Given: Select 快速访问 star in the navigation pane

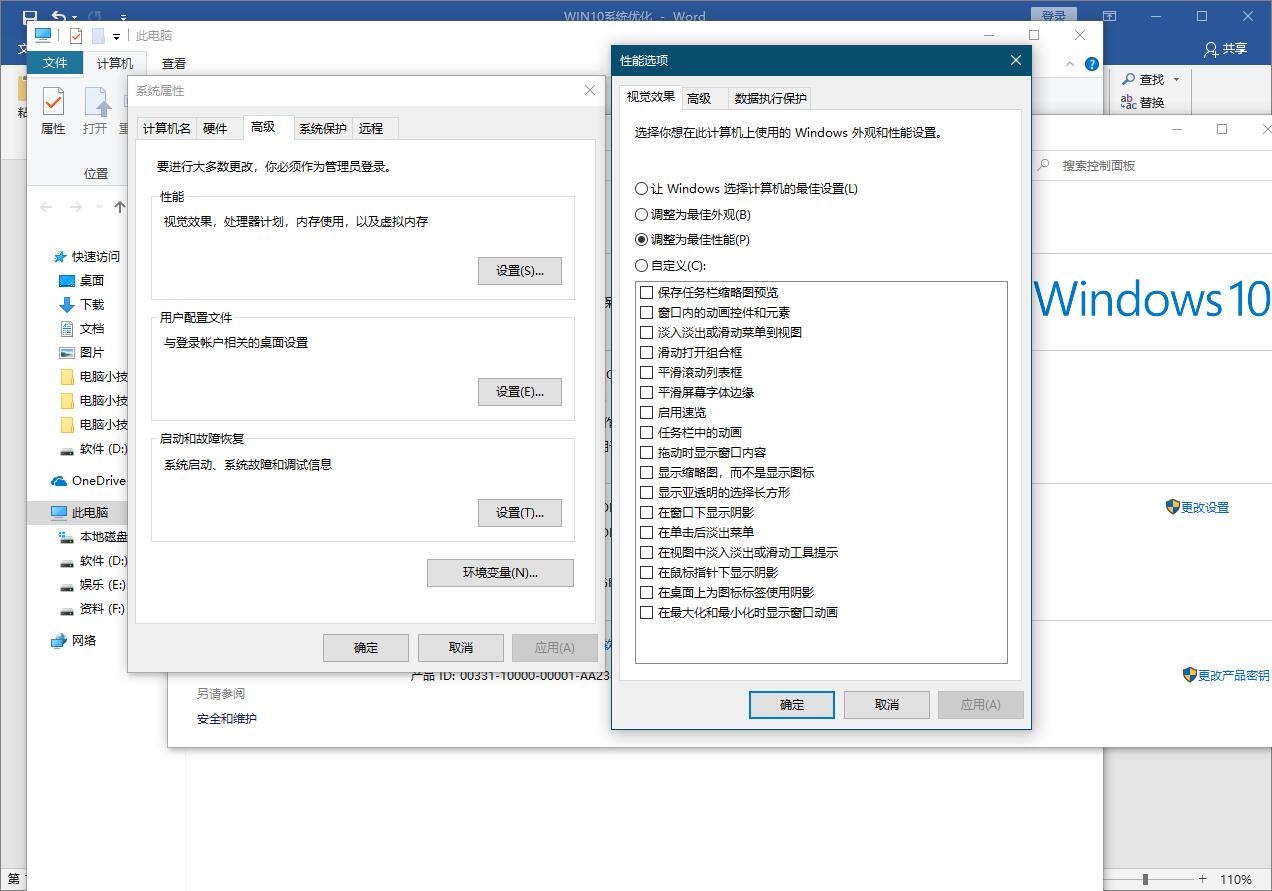Looking at the screenshot, I should point(60,257).
